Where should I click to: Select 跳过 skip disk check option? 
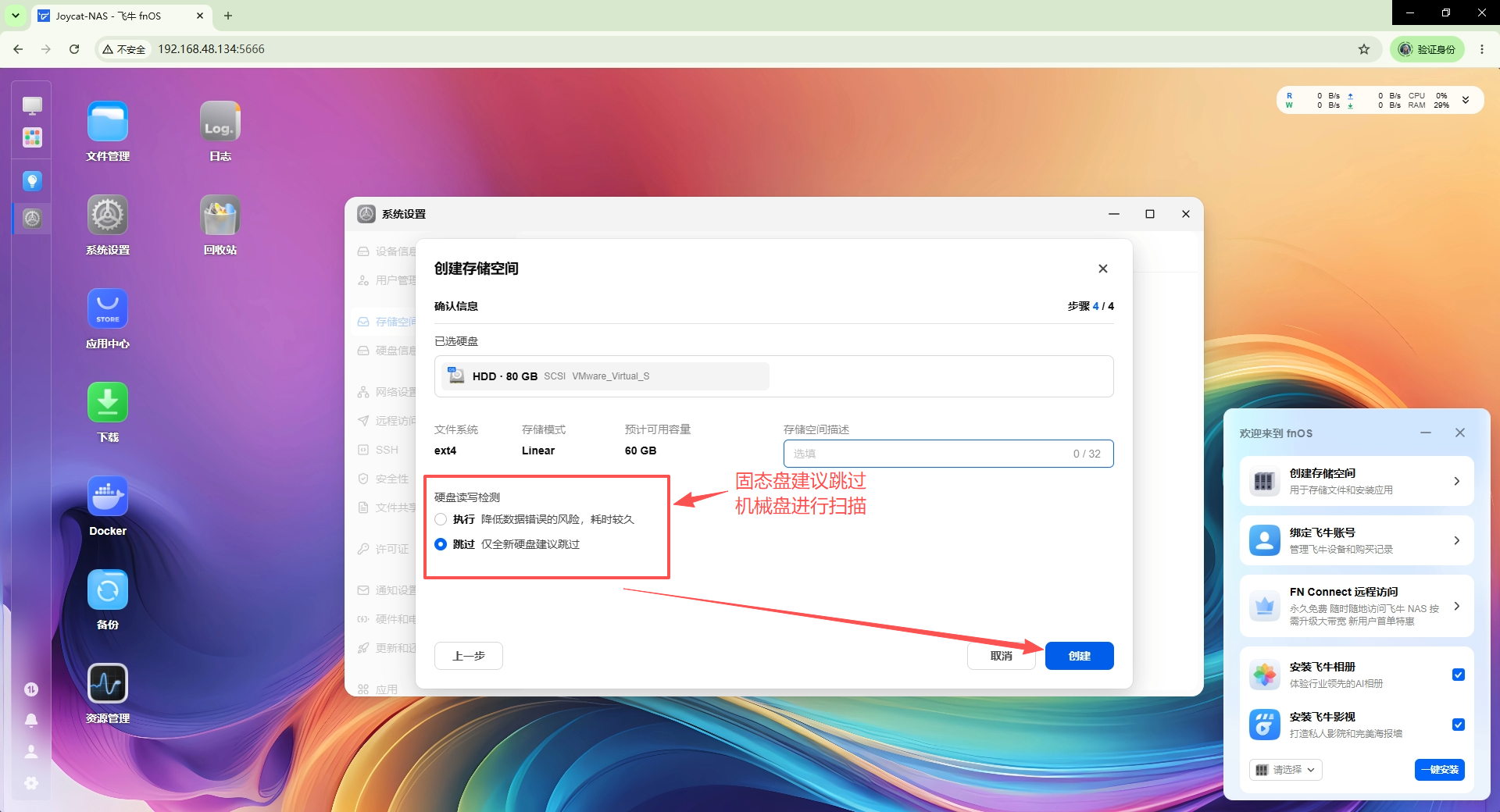tap(441, 544)
